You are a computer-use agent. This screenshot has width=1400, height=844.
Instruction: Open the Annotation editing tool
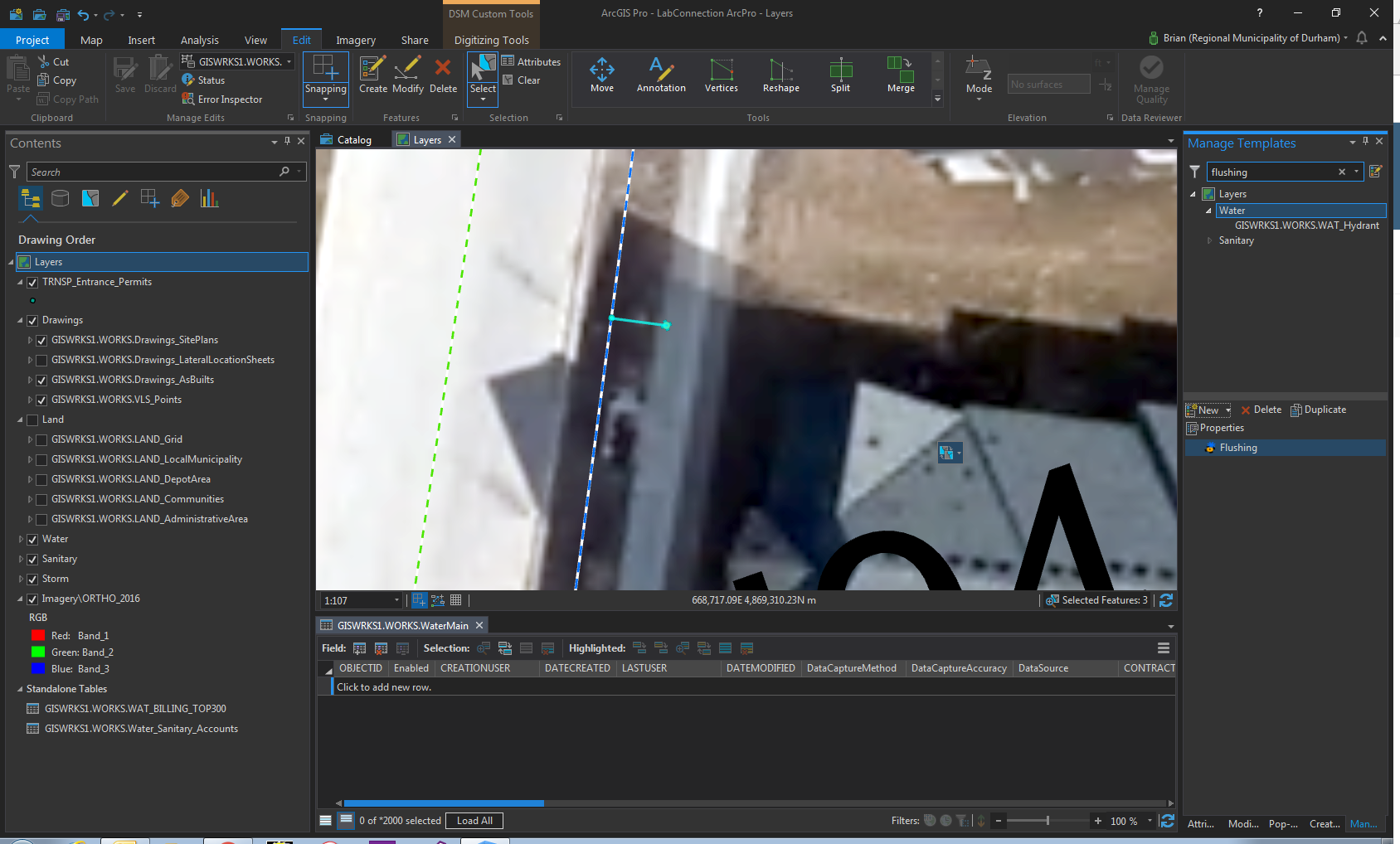pyautogui.click(x=661, y=75)
